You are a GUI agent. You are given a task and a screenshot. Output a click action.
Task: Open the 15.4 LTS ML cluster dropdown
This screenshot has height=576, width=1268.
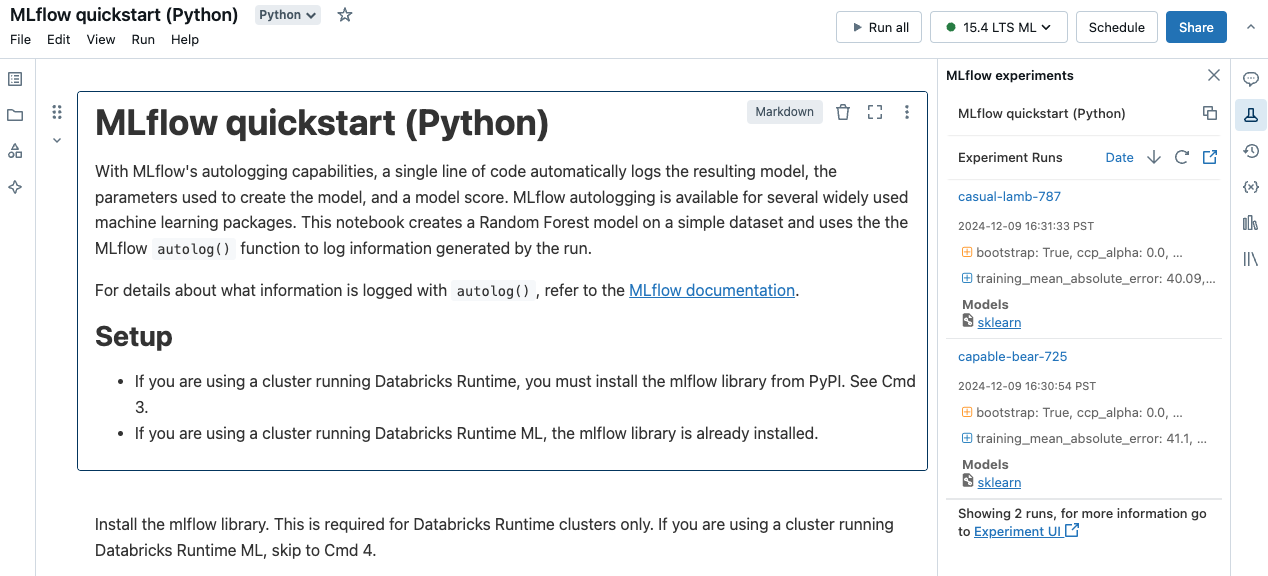click(x=998, y=27)
